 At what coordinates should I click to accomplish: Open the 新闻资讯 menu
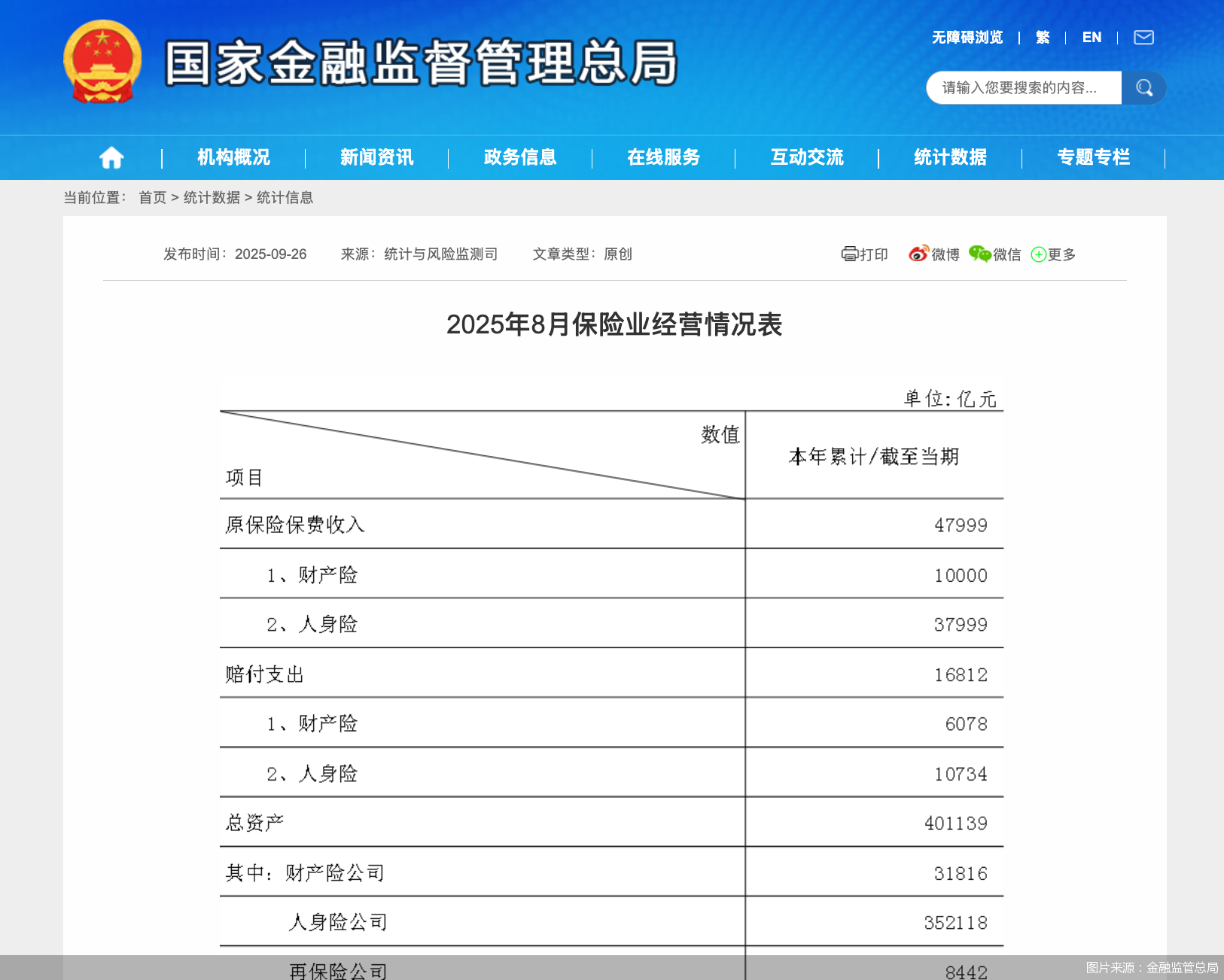pos(376,157)
